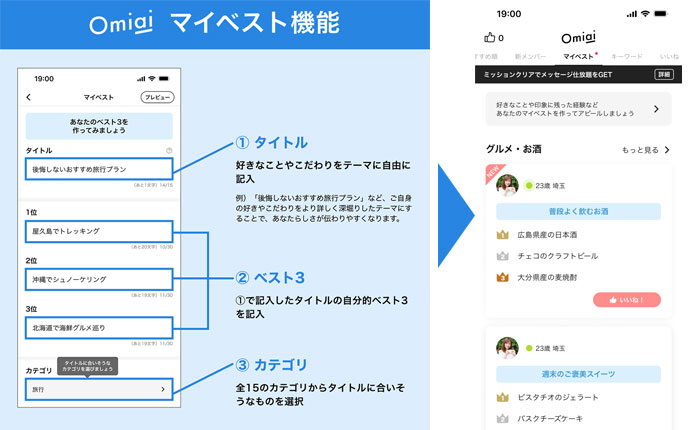The width and height of the screenshot is (690, 430).
Task: Tap the chevron arrow after もっと見る
Action: (667, 150)
